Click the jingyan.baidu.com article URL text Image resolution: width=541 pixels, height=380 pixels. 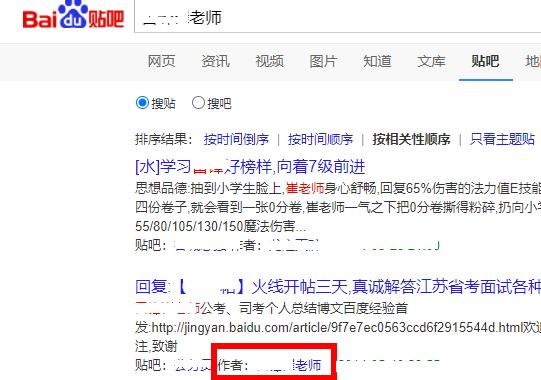point(337,328)
